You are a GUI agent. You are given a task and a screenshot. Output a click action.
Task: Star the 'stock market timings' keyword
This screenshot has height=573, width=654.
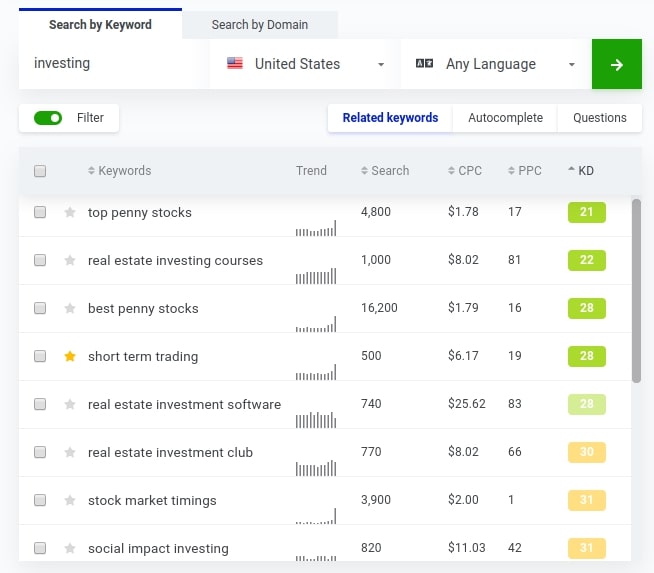pyautogui.click(x=70, y=500)
